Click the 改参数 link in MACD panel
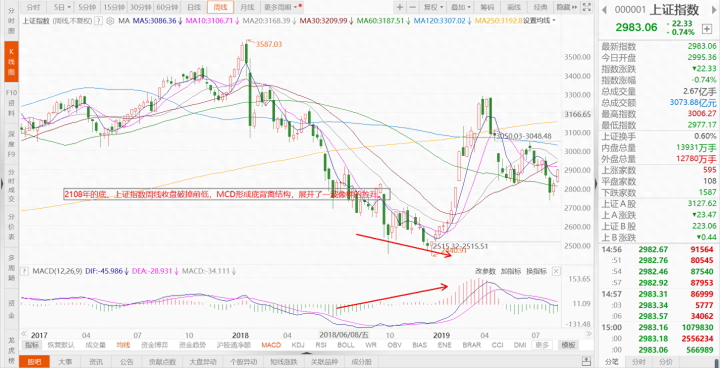The width and height of the screenshot is (720, 368). tap(484, 272)
